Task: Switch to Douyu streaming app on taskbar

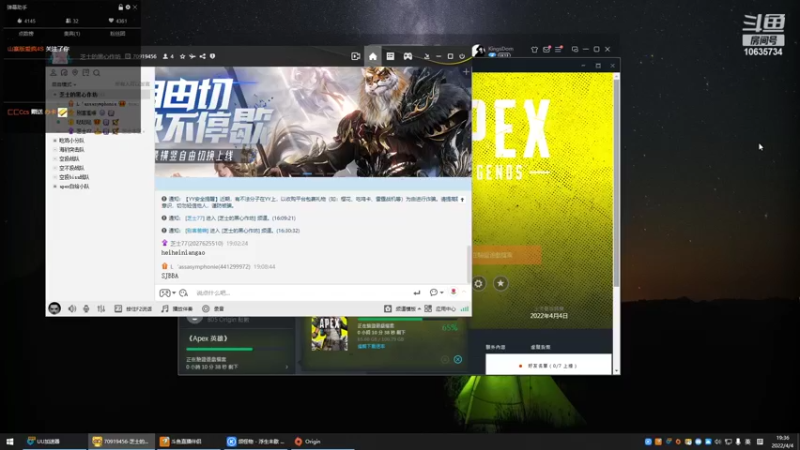Action: [189, 441]
